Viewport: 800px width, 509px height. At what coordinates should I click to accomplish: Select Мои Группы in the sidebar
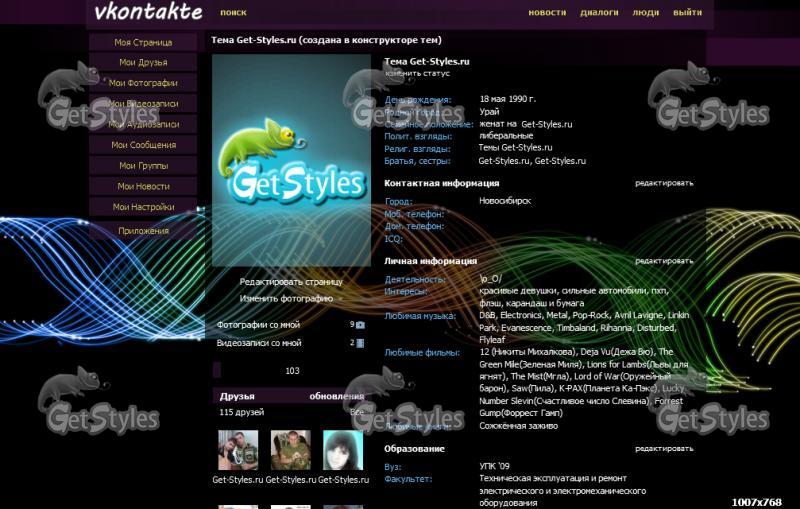tap(143, 166)
